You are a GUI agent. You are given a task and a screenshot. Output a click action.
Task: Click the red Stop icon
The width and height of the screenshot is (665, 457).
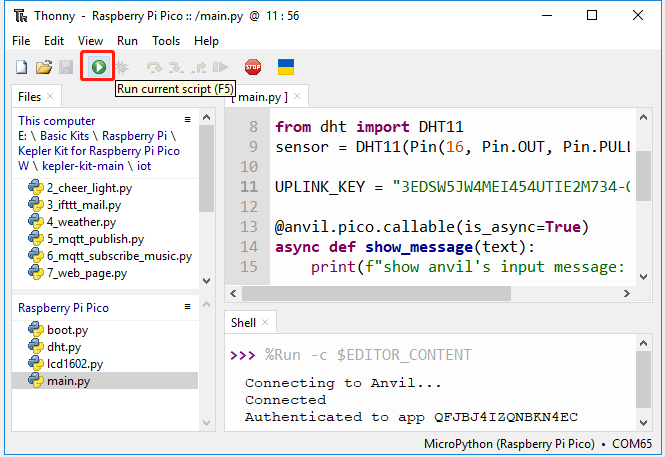coord(253,67)
